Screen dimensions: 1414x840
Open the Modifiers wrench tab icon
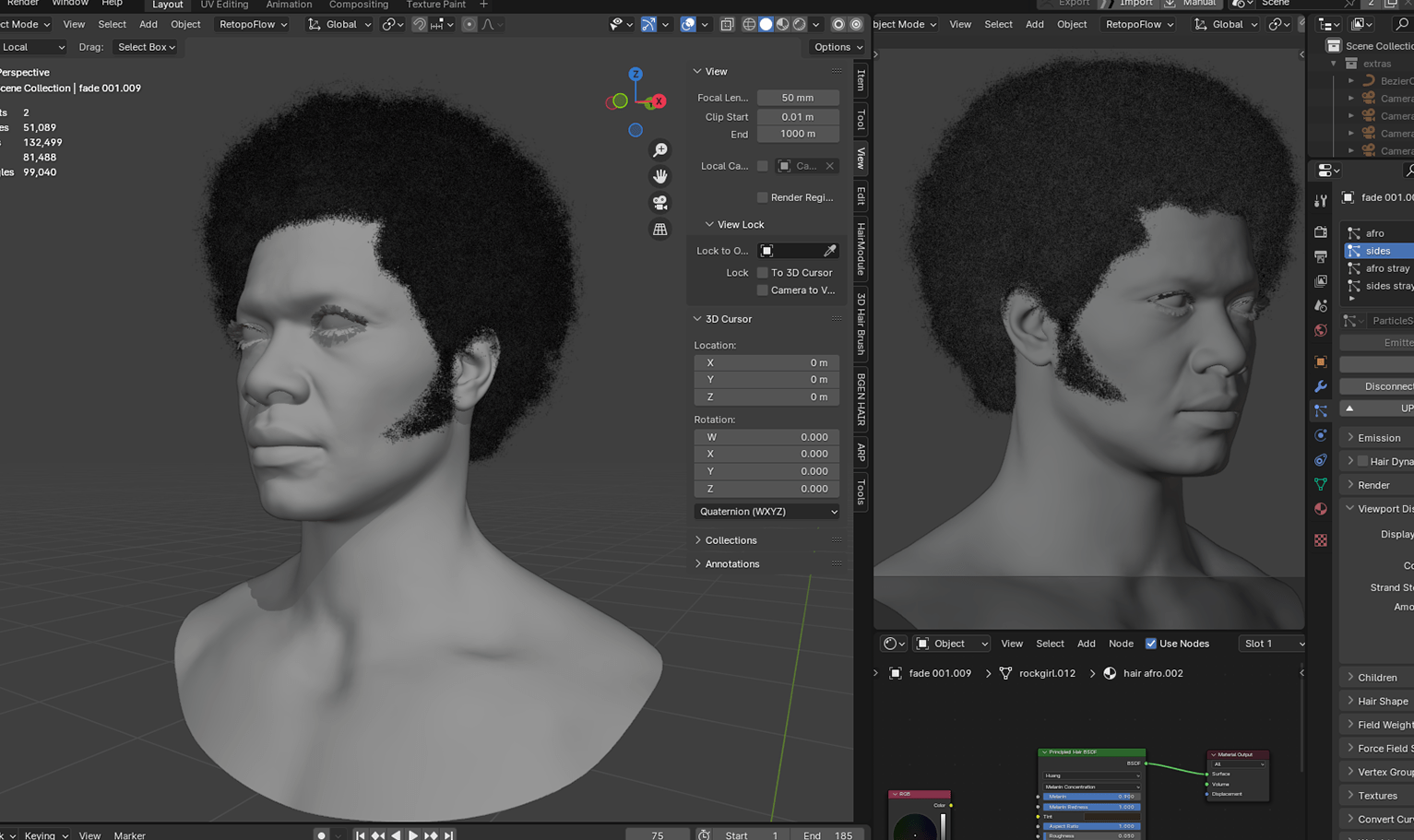point(1321,386)
